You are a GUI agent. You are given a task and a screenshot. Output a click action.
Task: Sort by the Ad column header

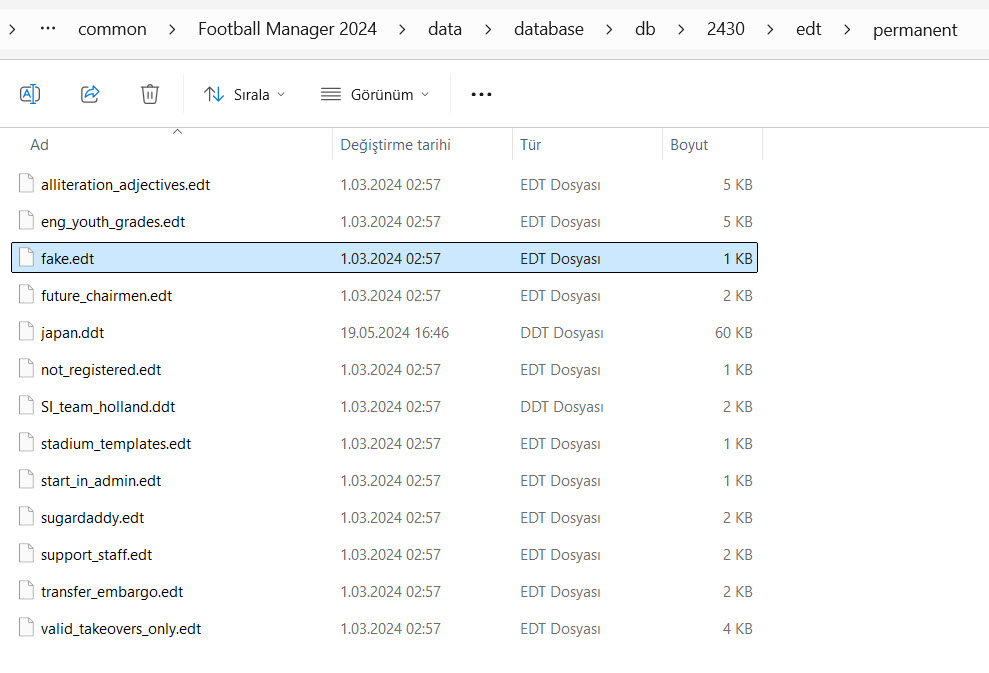[40, 145]
